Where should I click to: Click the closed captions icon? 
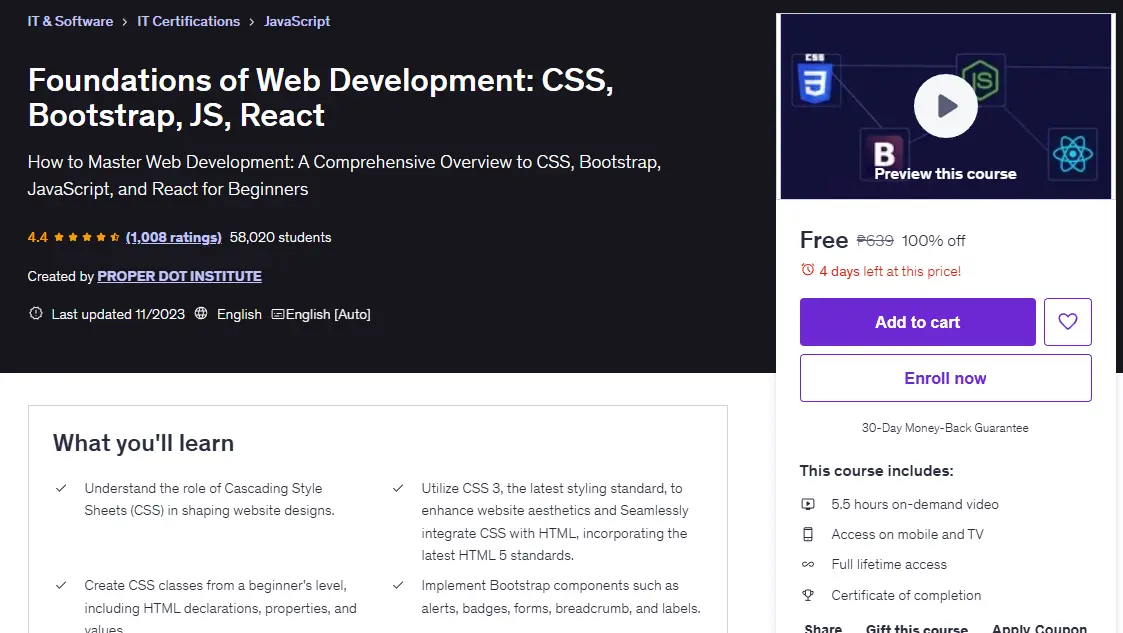tap(278, 314)
